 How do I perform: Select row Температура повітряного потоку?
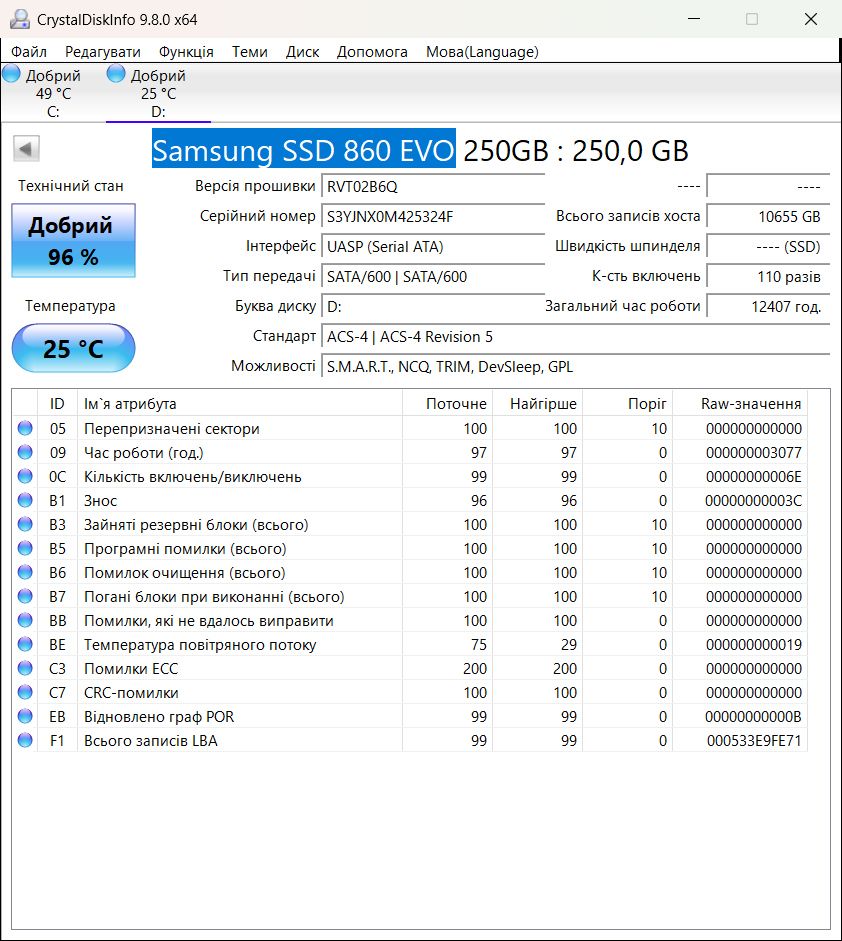(x=410, y=645)
